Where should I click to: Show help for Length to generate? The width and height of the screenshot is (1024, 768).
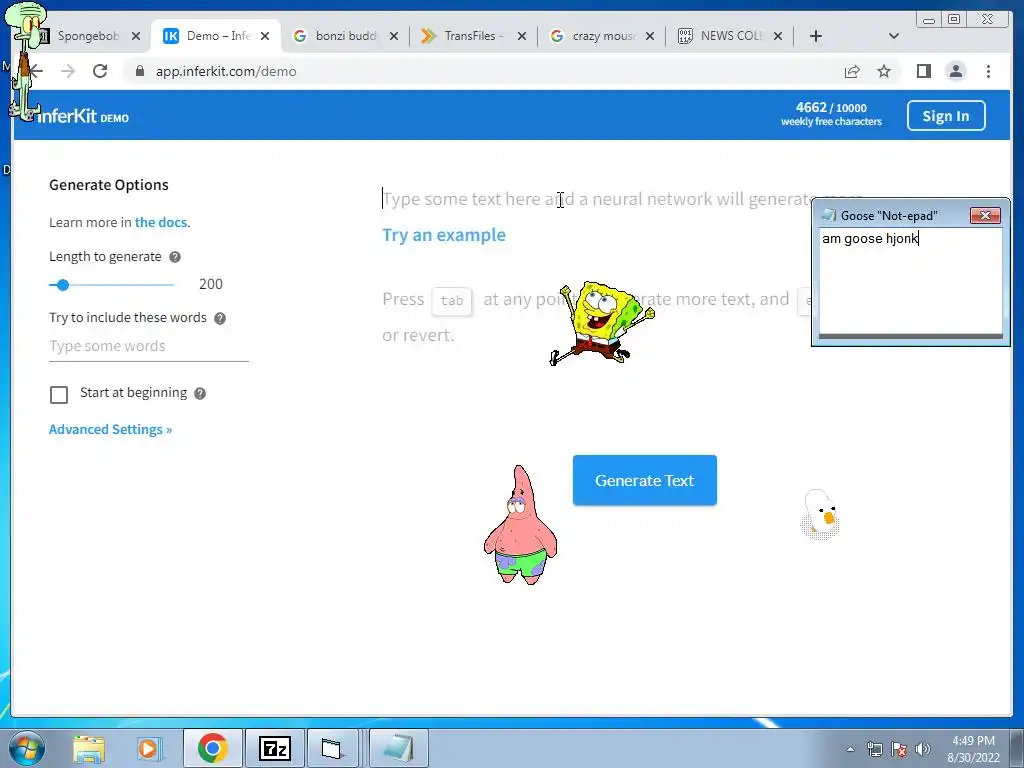tap(175, 257)
